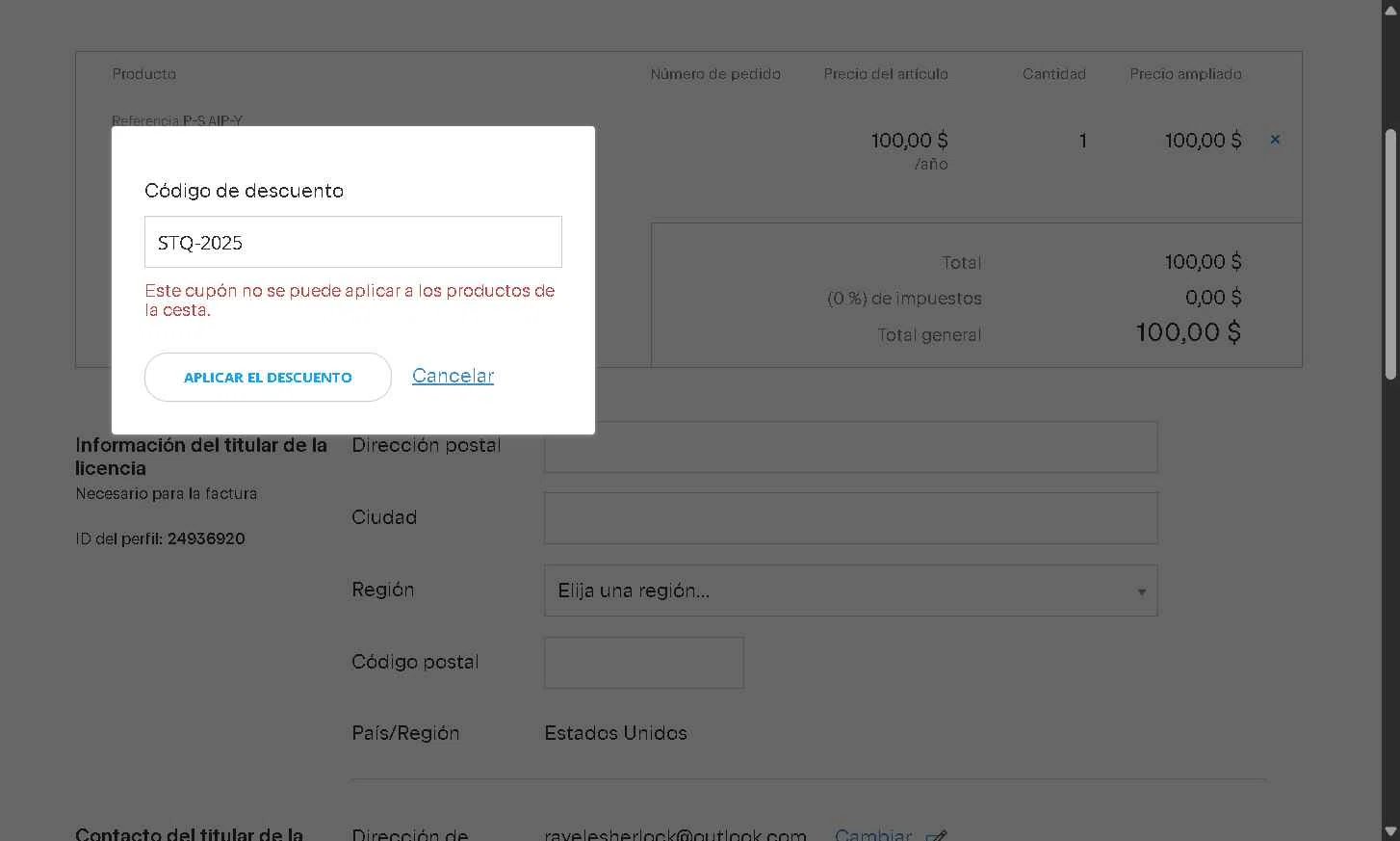Select the coupon error message text
This screenshot has height=841, width=1400.
coord(350,300)
